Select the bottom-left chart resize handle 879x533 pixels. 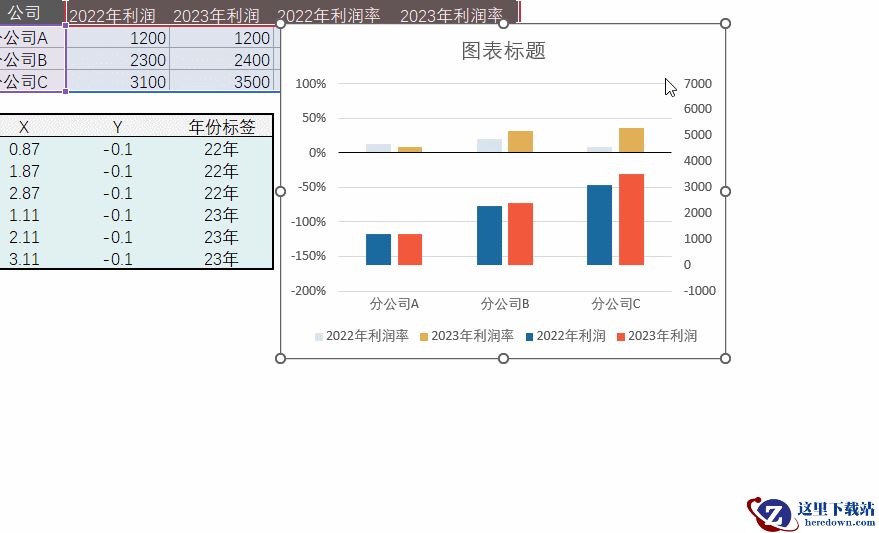281,358
